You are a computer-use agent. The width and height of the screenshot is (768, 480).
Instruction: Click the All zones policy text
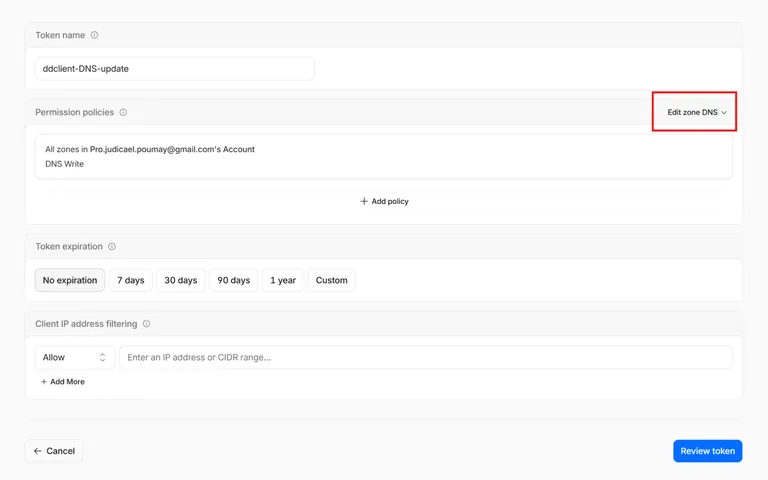tap(150, 149)
